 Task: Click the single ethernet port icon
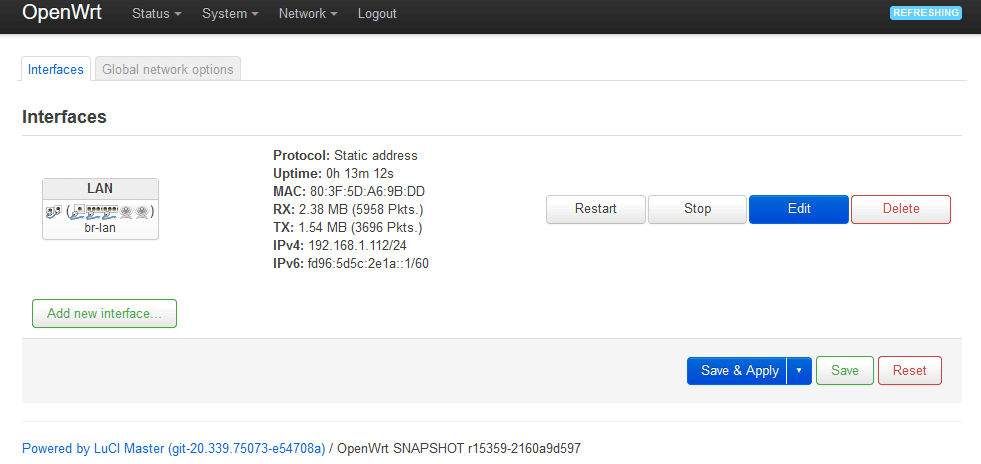(79, 212)
